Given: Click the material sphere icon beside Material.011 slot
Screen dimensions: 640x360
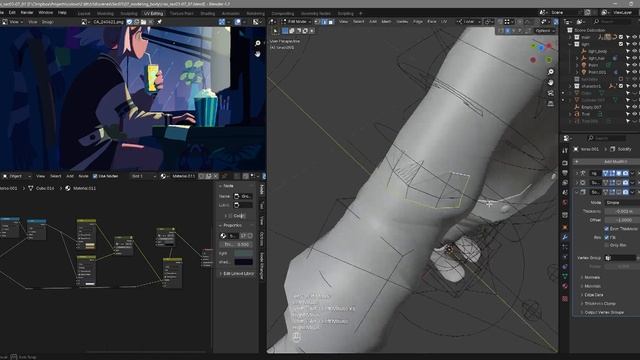Looking at the screenshot, I should click(x=163, y=176).
